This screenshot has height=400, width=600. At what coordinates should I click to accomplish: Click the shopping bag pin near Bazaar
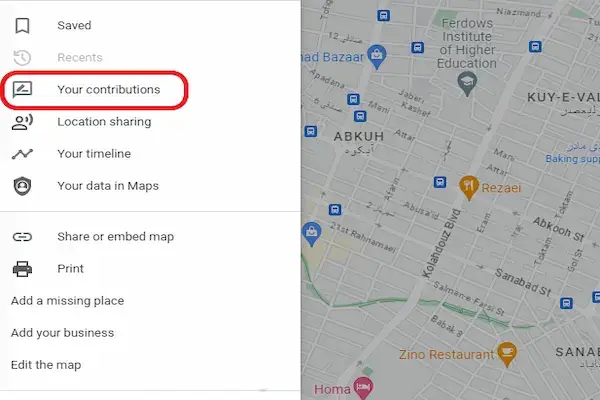[377, 53]
